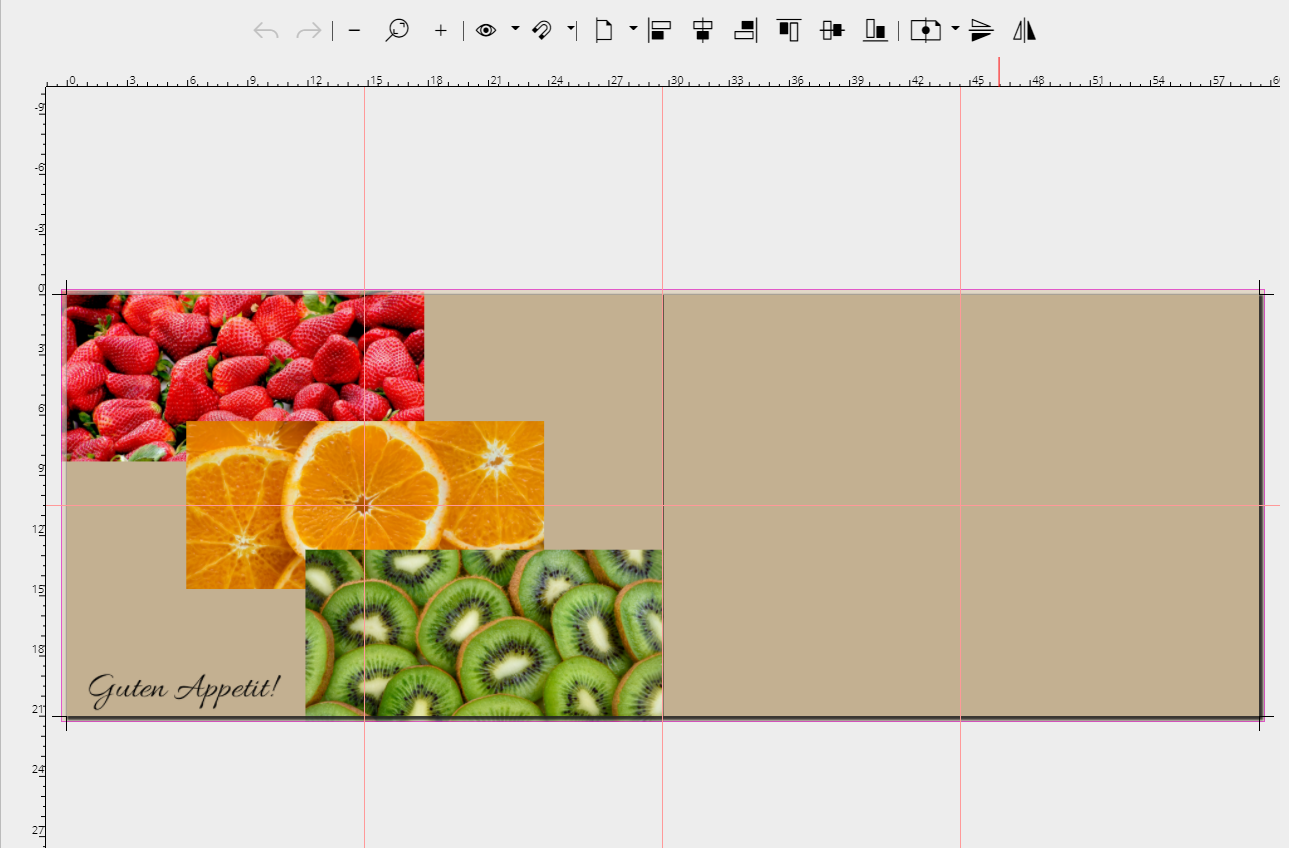Screen dimensions: 1289x848
Task: Center objects vertically in the middle
Action: [x=832, y=31]
